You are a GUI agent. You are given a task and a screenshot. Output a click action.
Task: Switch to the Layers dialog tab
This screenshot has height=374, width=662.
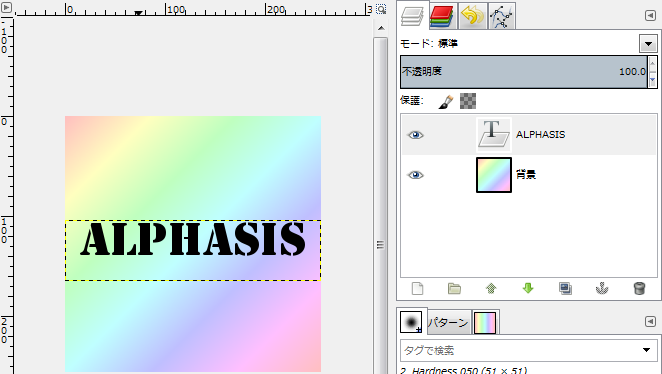pyautogui.click(x=412, y=16)
